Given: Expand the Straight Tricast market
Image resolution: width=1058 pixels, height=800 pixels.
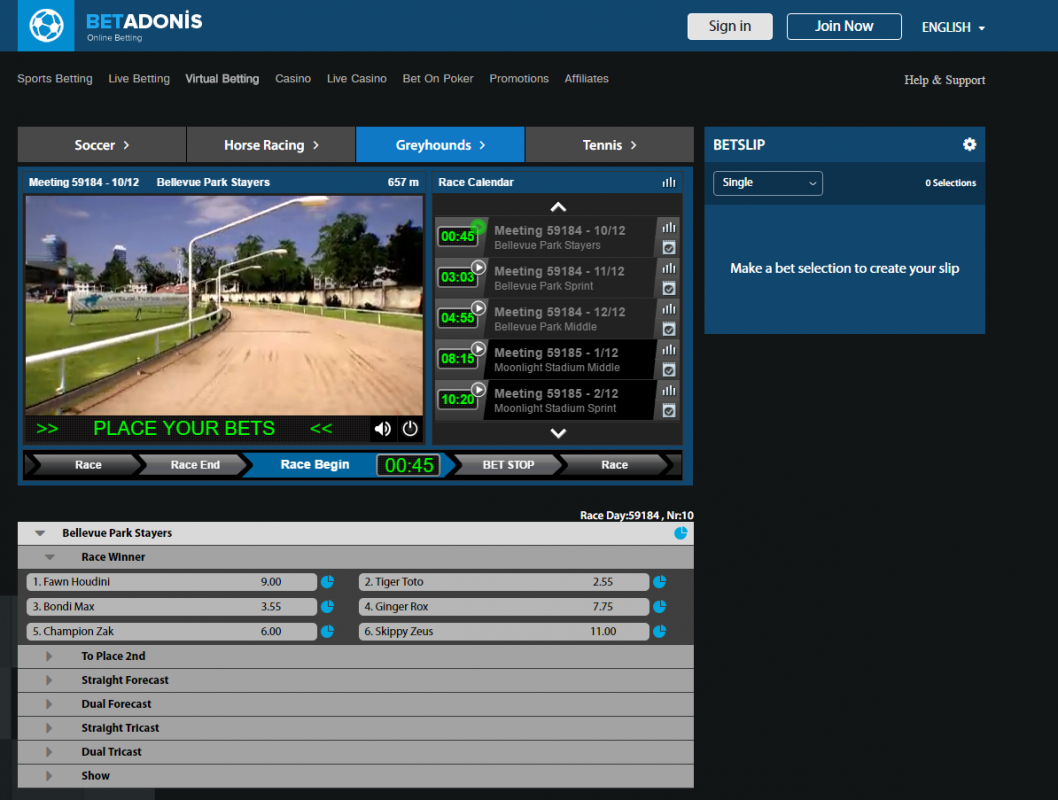Looking at the screenshot, I should pos(49,728).
